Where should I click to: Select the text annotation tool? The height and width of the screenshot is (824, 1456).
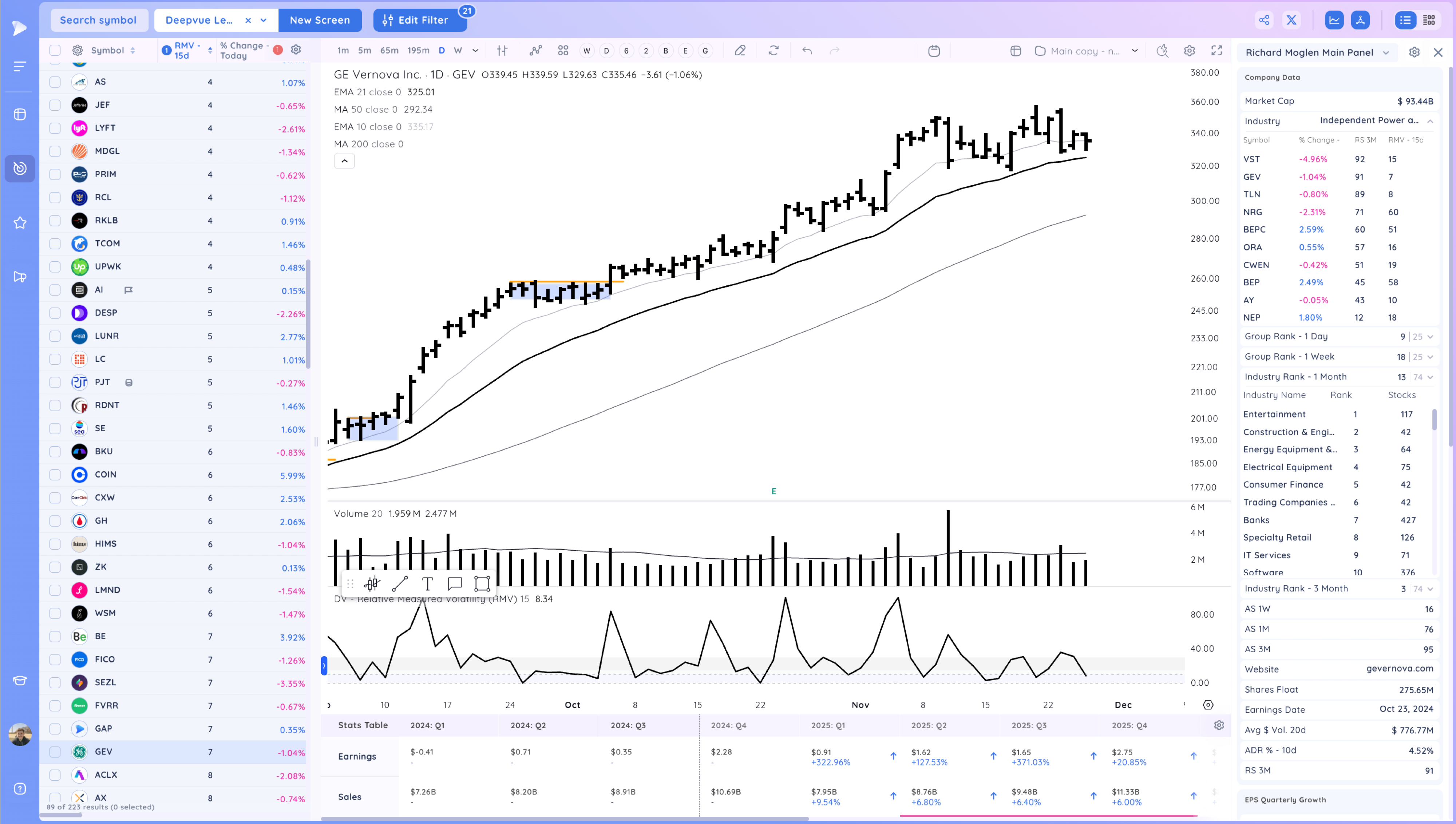click(x=428, y=583)
